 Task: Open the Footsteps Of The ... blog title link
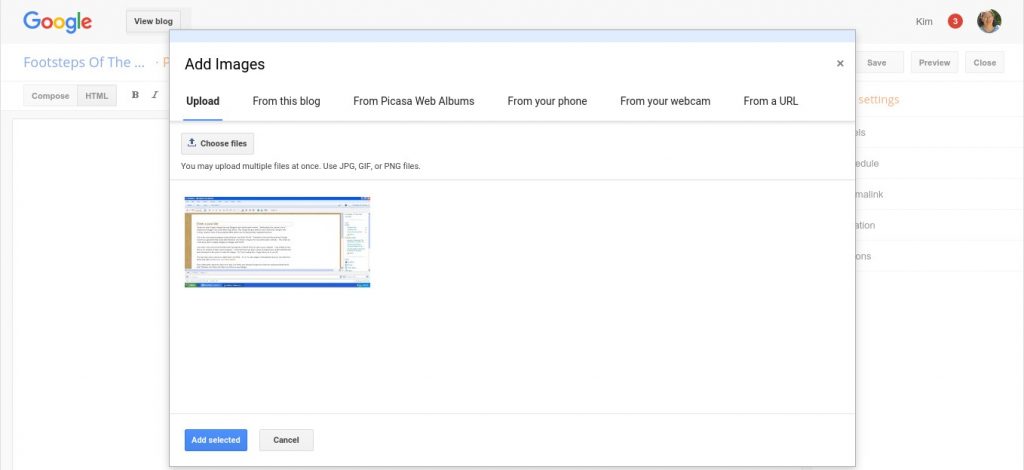(x=84, y=63)
